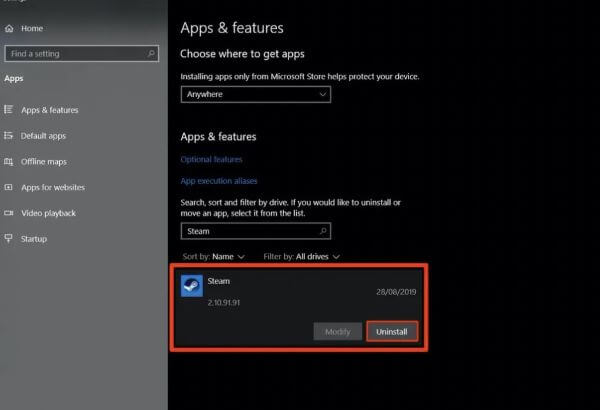Click the Offline maps map icon
Image resolution: width=600 pixels, height=410 pixels.
[x=8, y=162]
